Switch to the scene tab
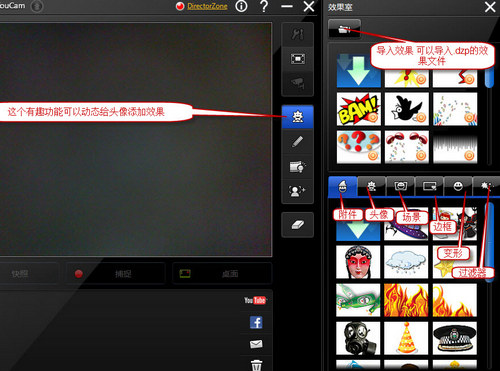Image resolution: width=500 pixels, height=371 pixels. tap(400, 186)
